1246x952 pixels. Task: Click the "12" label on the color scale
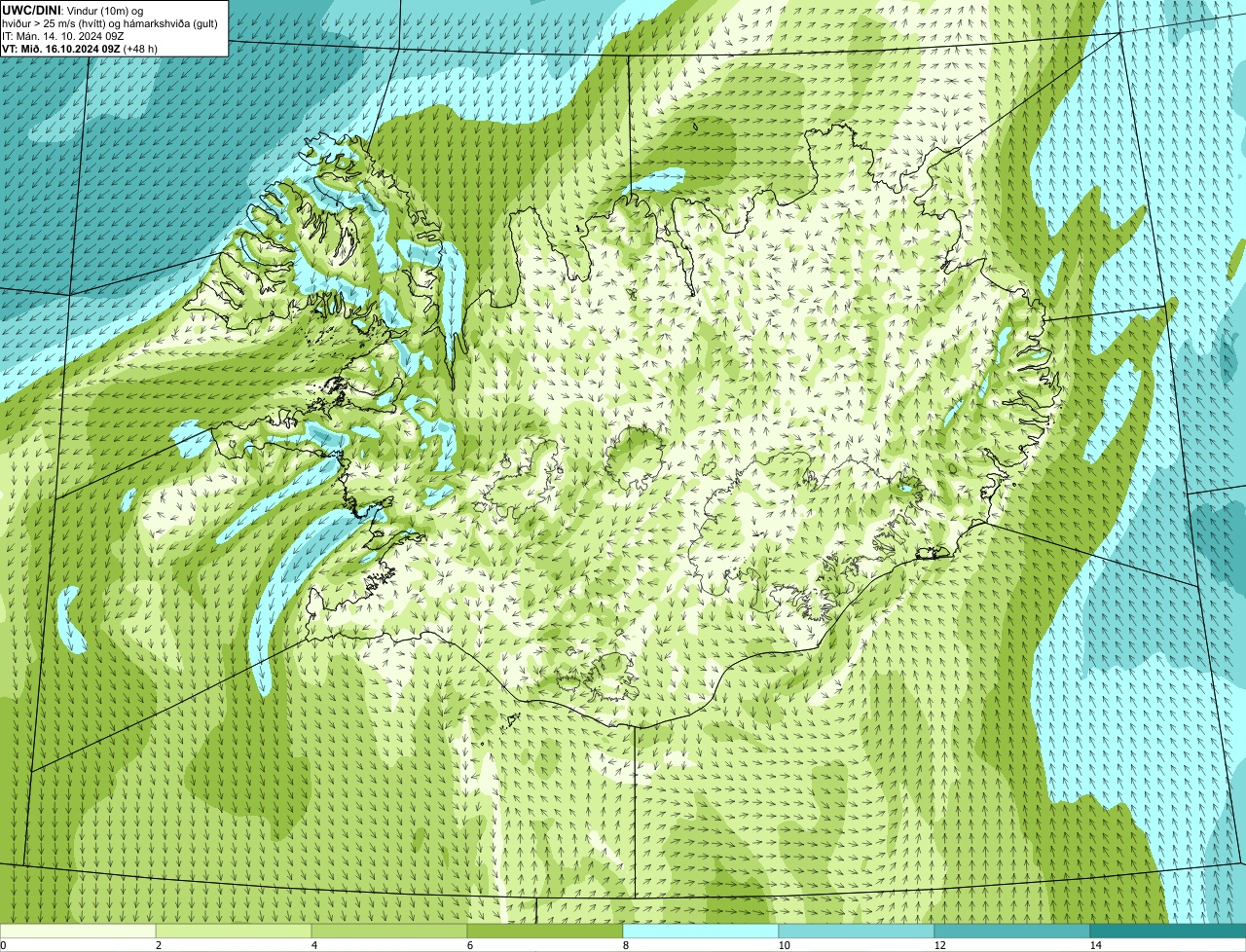point(939,945)
